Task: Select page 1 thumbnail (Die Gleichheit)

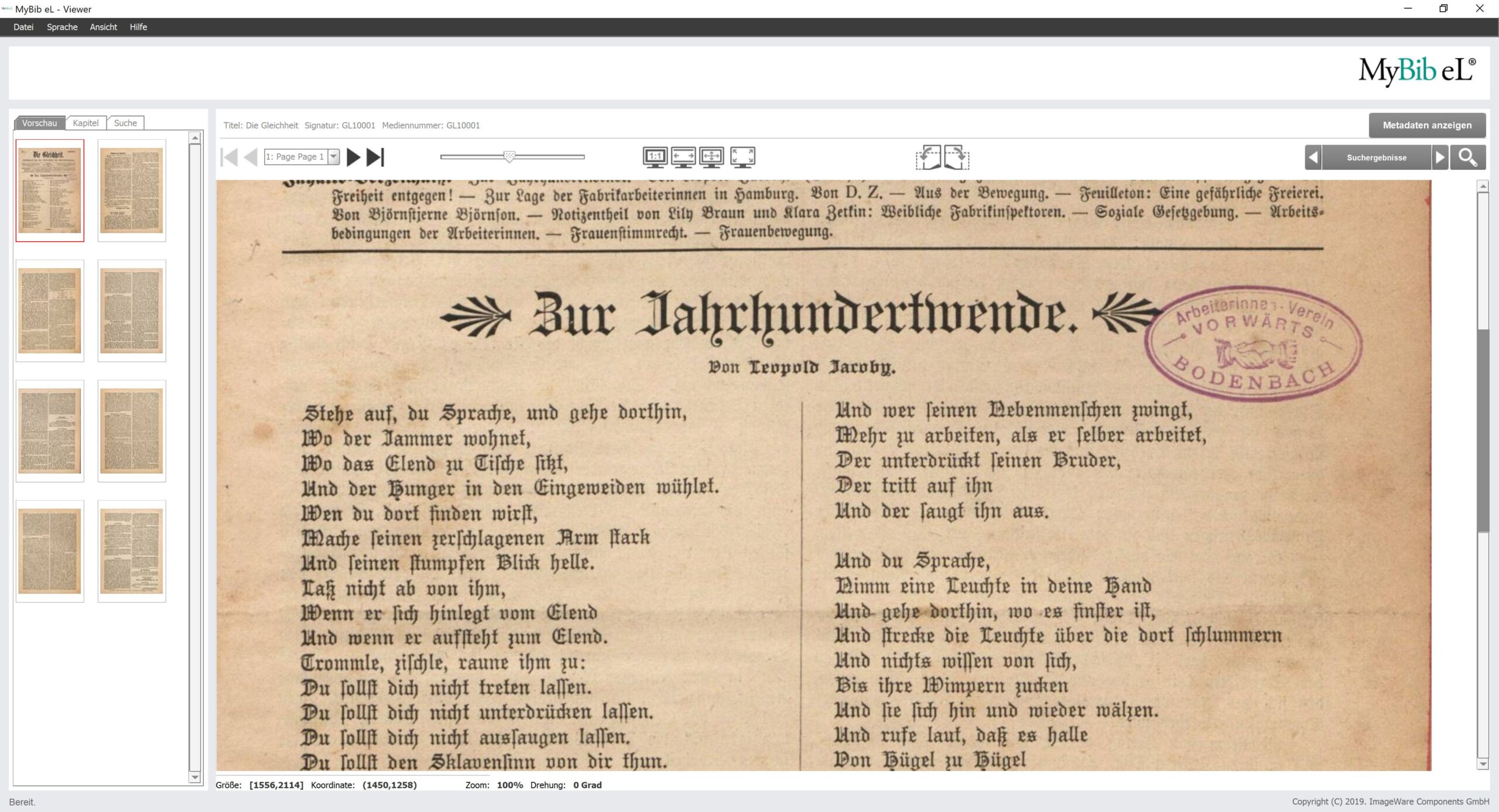Action: [x=50, y=190]
